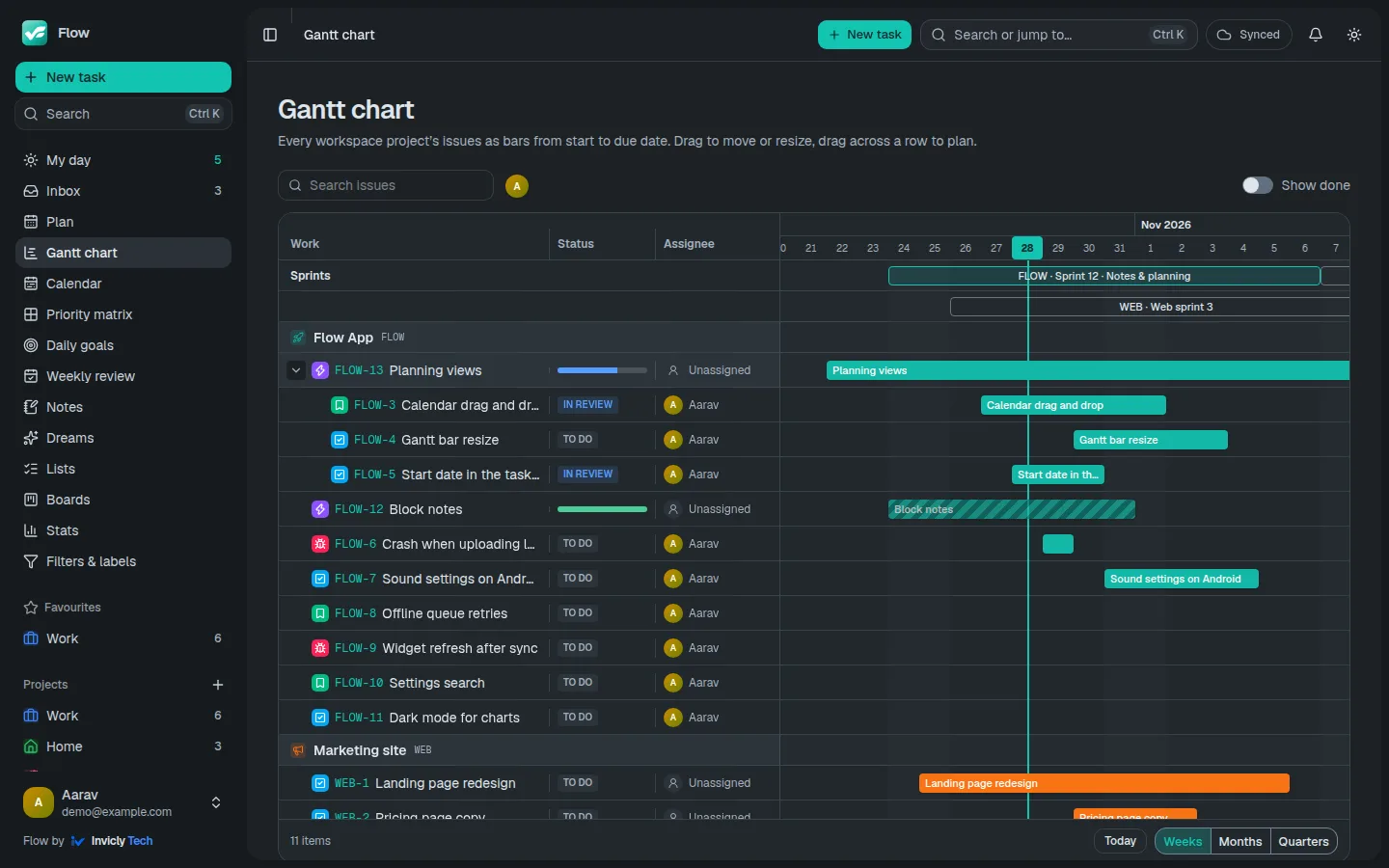The image size is (1389, 868).
Task: Open the Synced status menu
Action: [1249, 35]
